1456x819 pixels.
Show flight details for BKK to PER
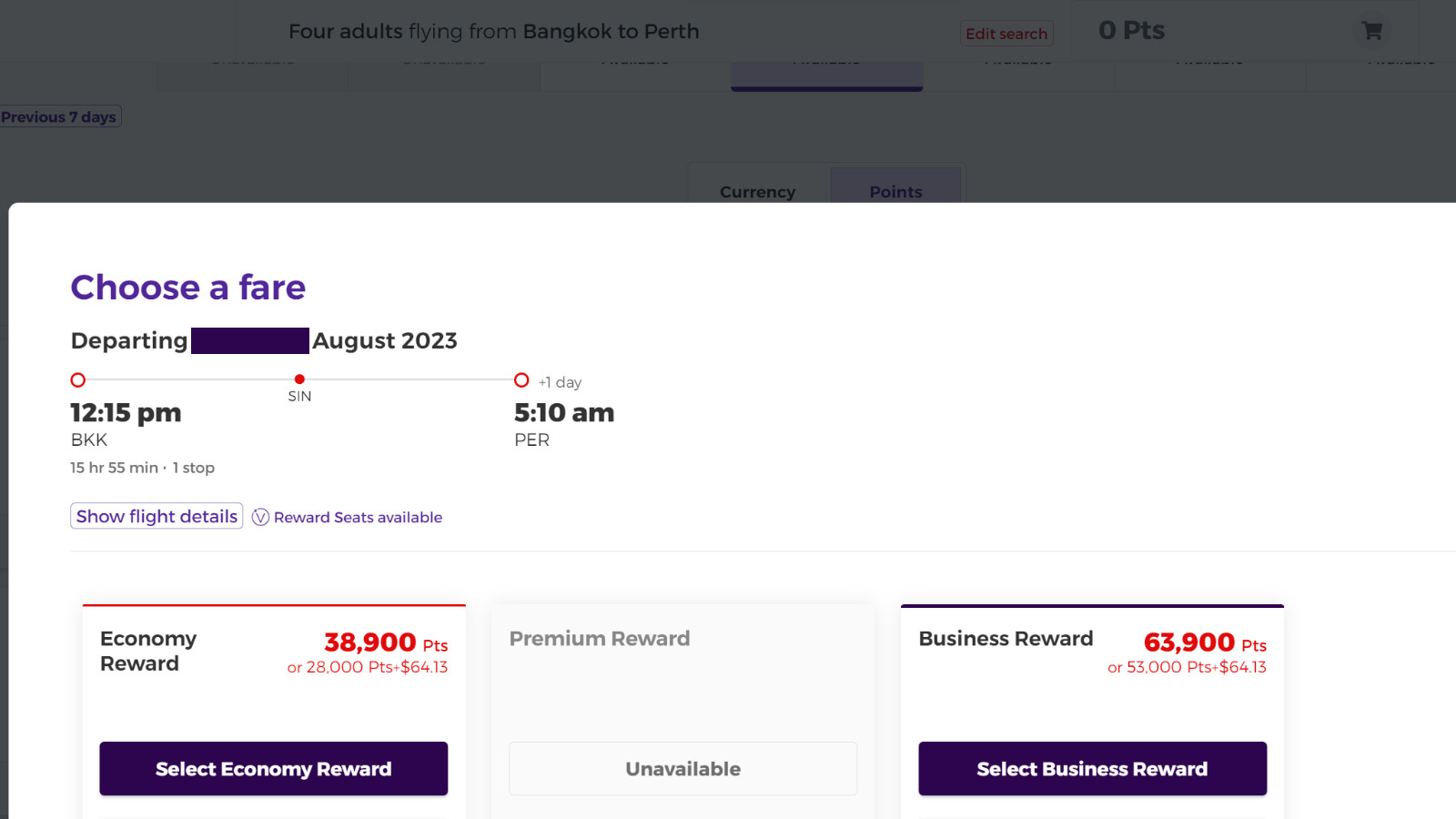157,516
